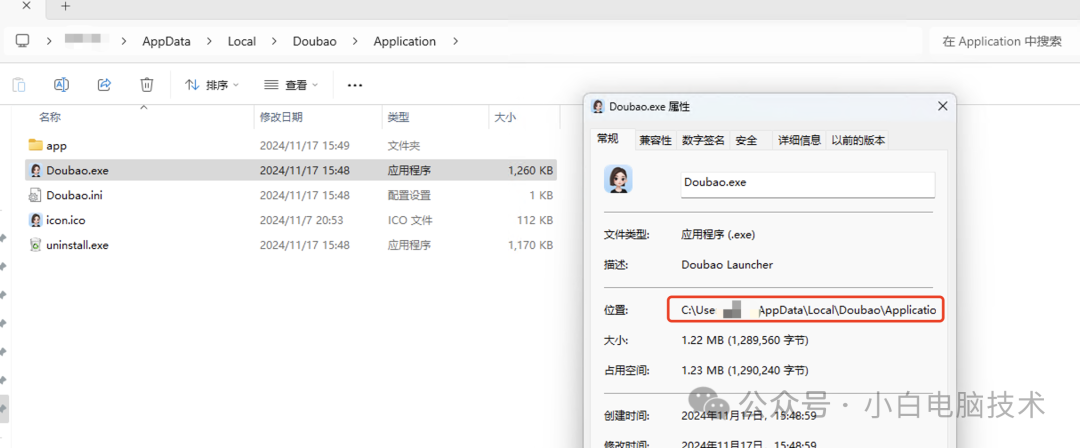Click the 在 Application 中搜索 search box
The height and width of the screenshot is (448, 1080).
click(1002, 41)
